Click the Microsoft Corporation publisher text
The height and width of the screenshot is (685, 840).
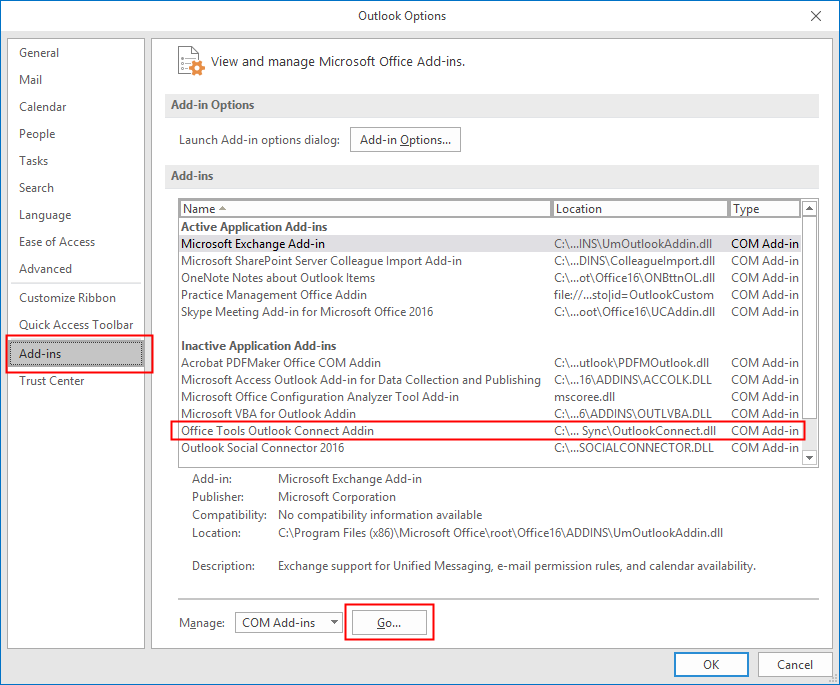(336, 497)
